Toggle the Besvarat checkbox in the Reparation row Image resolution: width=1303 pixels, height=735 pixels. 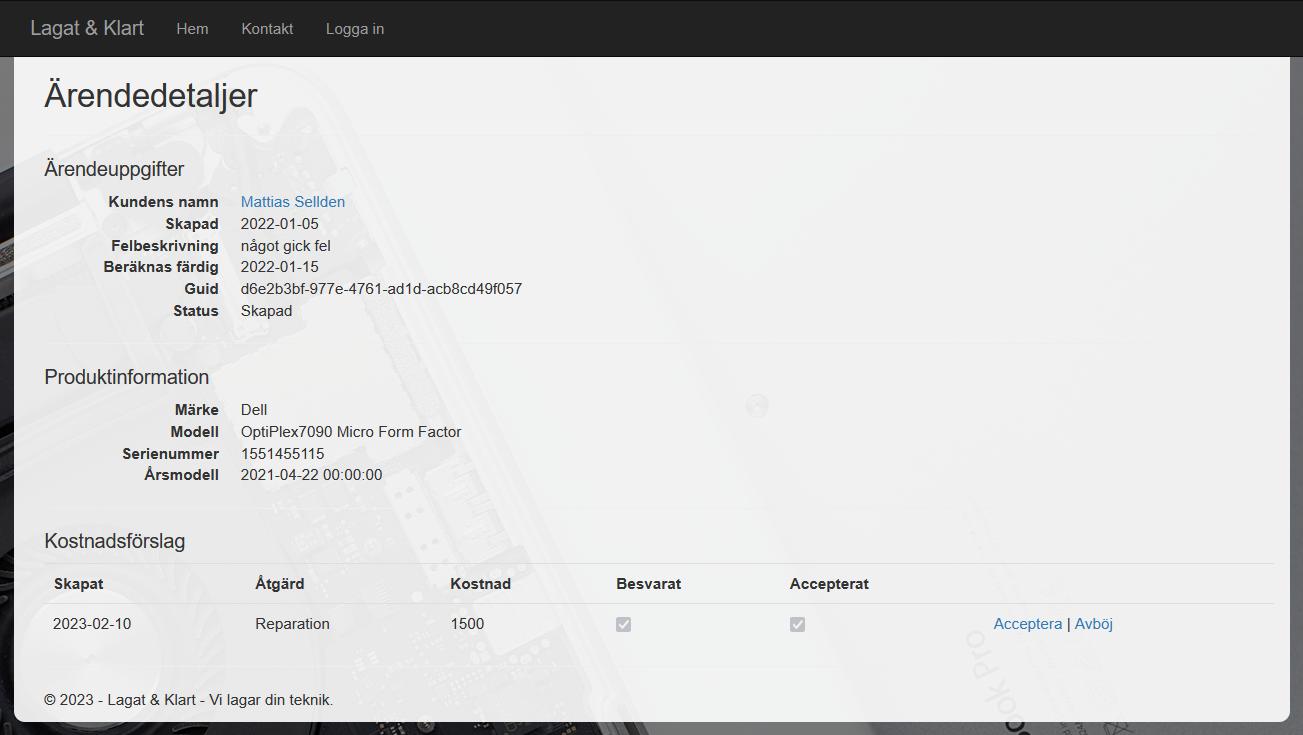point(623,624)
